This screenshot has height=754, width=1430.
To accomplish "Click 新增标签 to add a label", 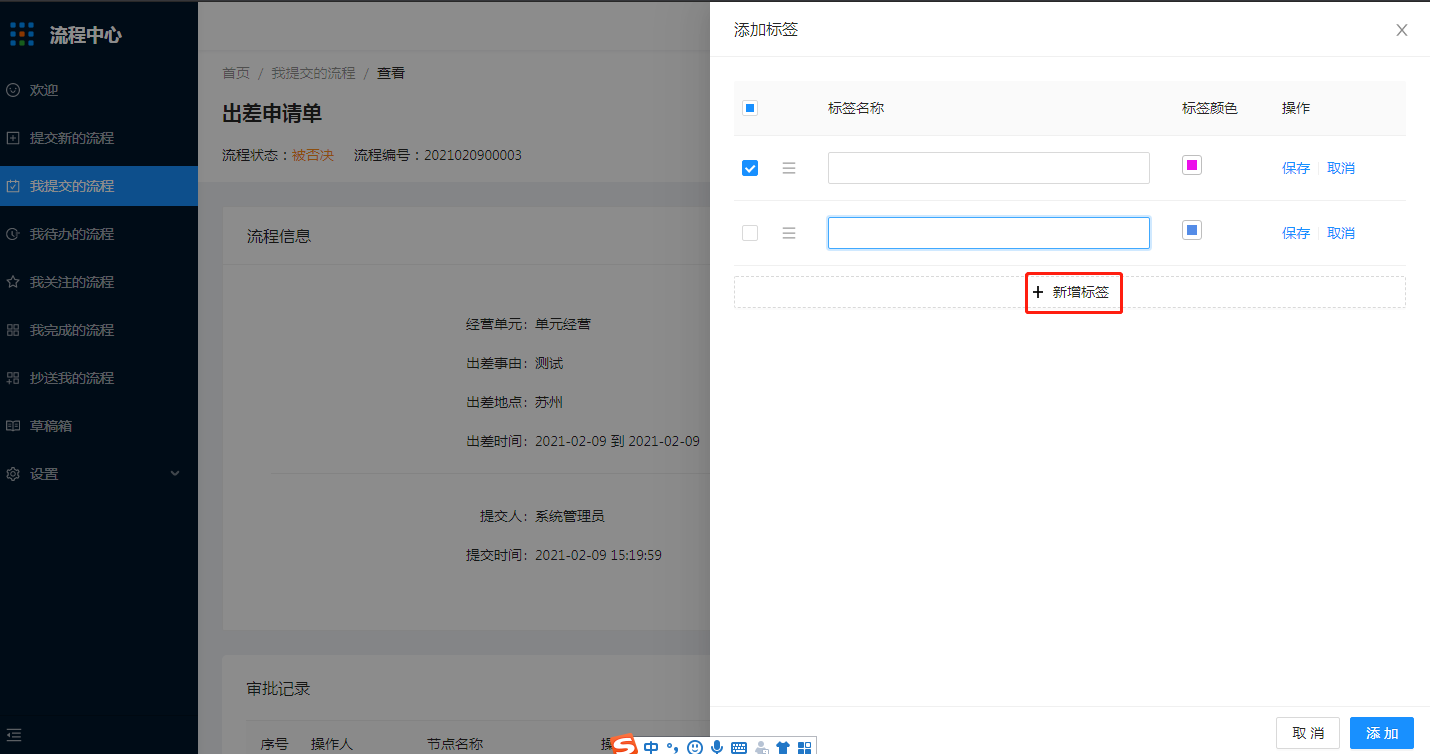I will 1070,292.
